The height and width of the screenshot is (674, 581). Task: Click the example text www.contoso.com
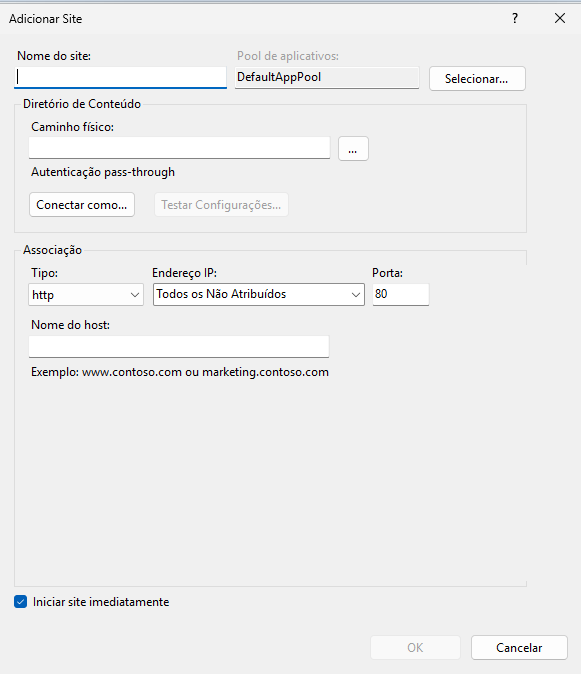click(131, 372)
